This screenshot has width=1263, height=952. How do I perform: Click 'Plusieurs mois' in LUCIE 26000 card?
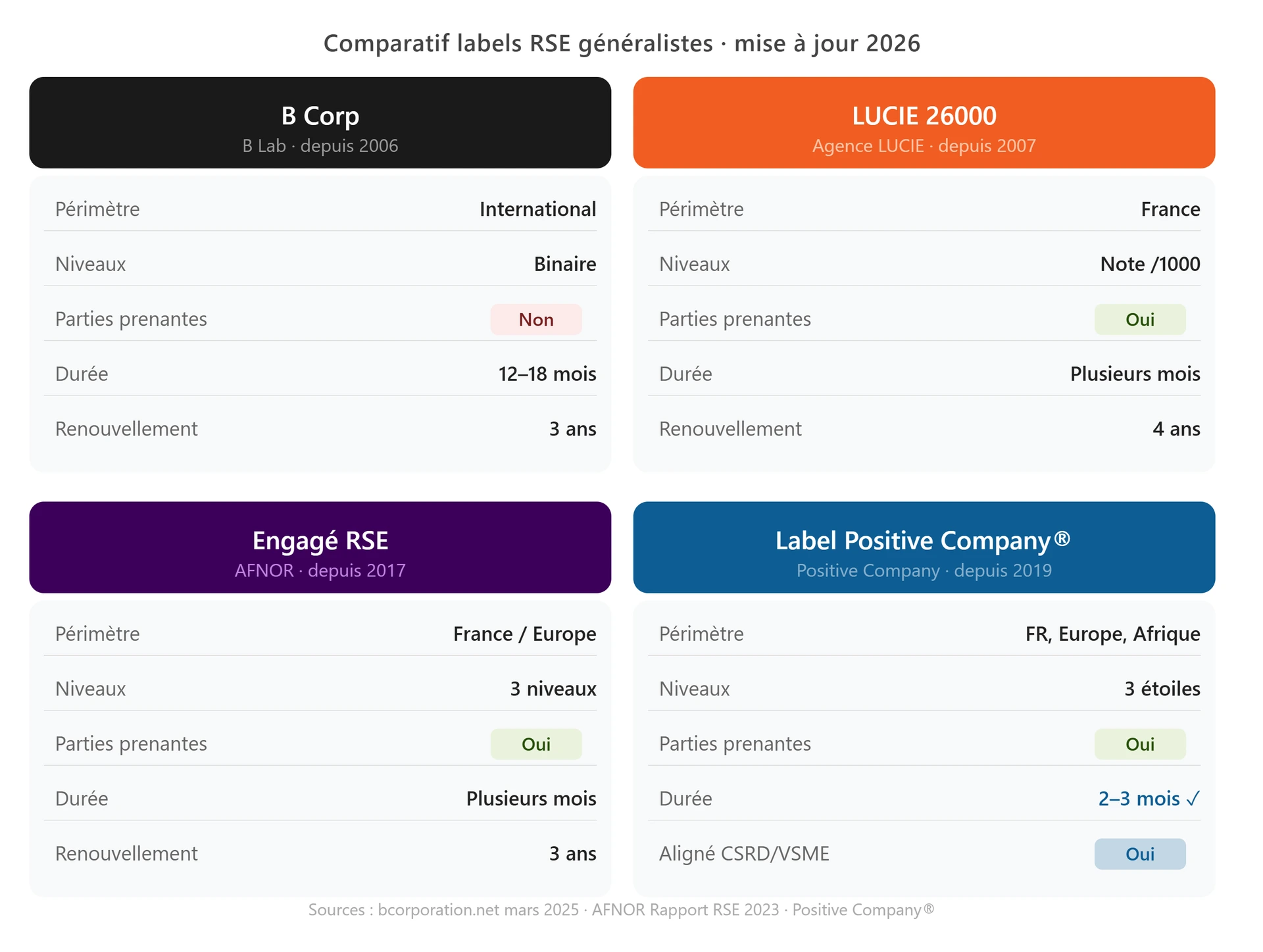[1135, 374]
